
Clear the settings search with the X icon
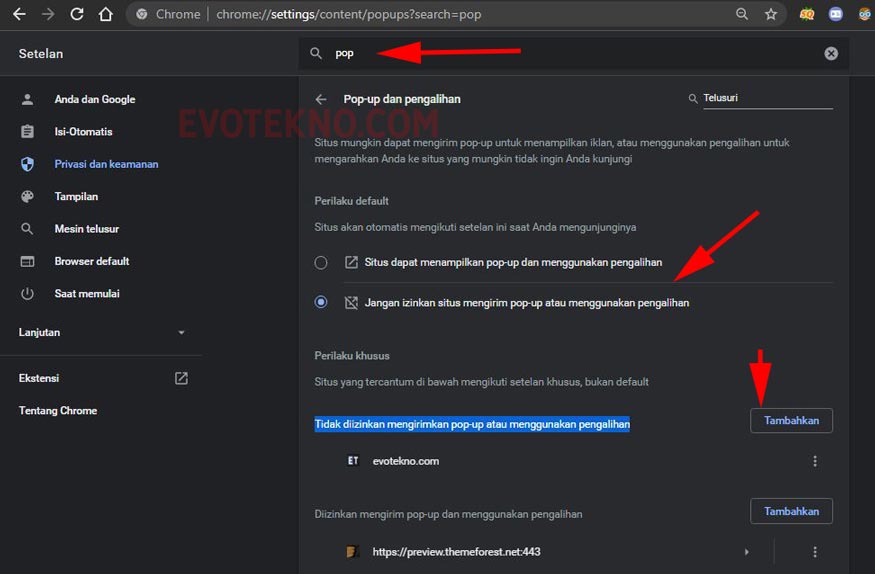click(831, 54)
